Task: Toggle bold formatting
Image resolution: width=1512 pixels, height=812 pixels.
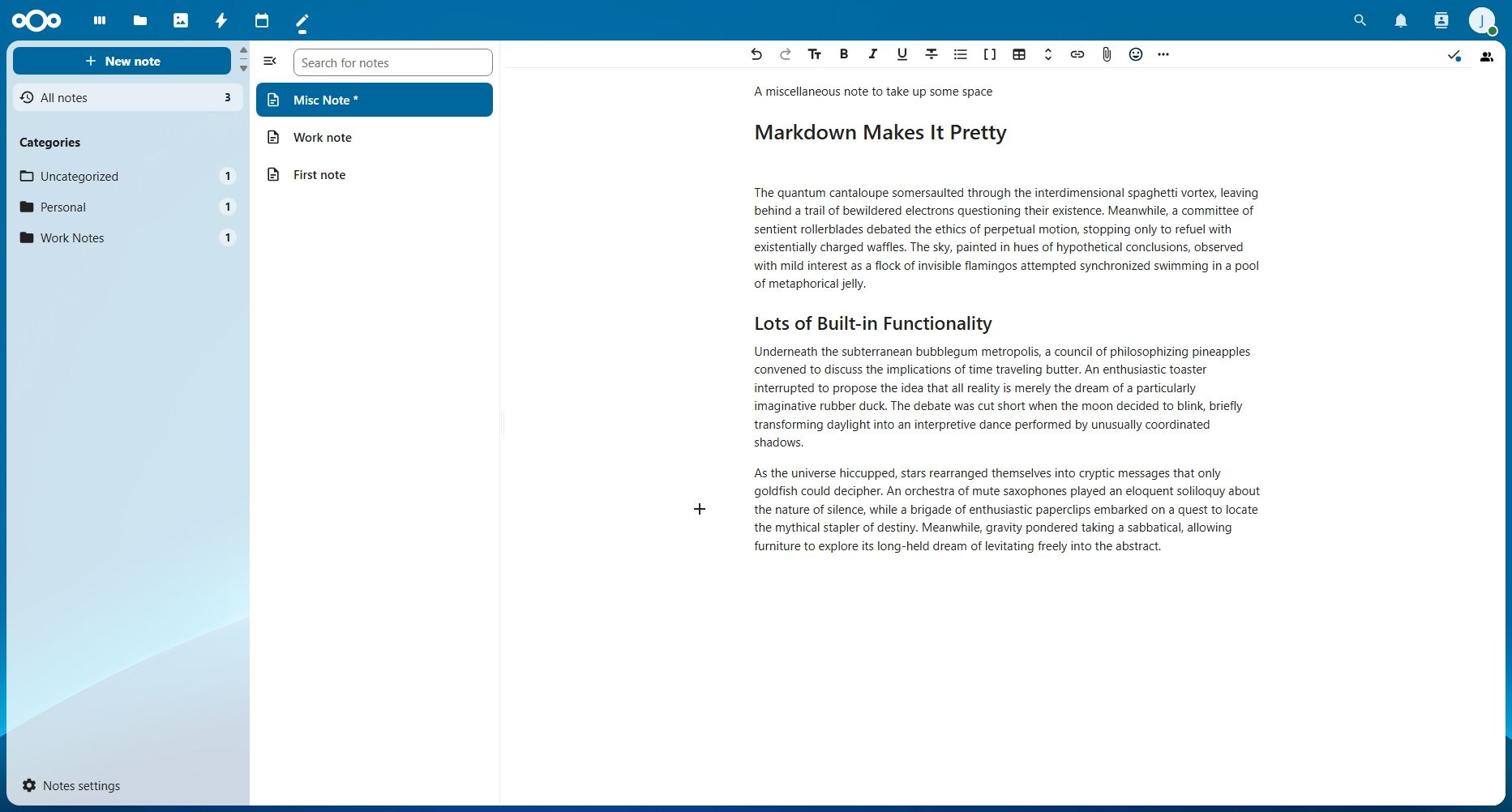Action: click(843, 54)
